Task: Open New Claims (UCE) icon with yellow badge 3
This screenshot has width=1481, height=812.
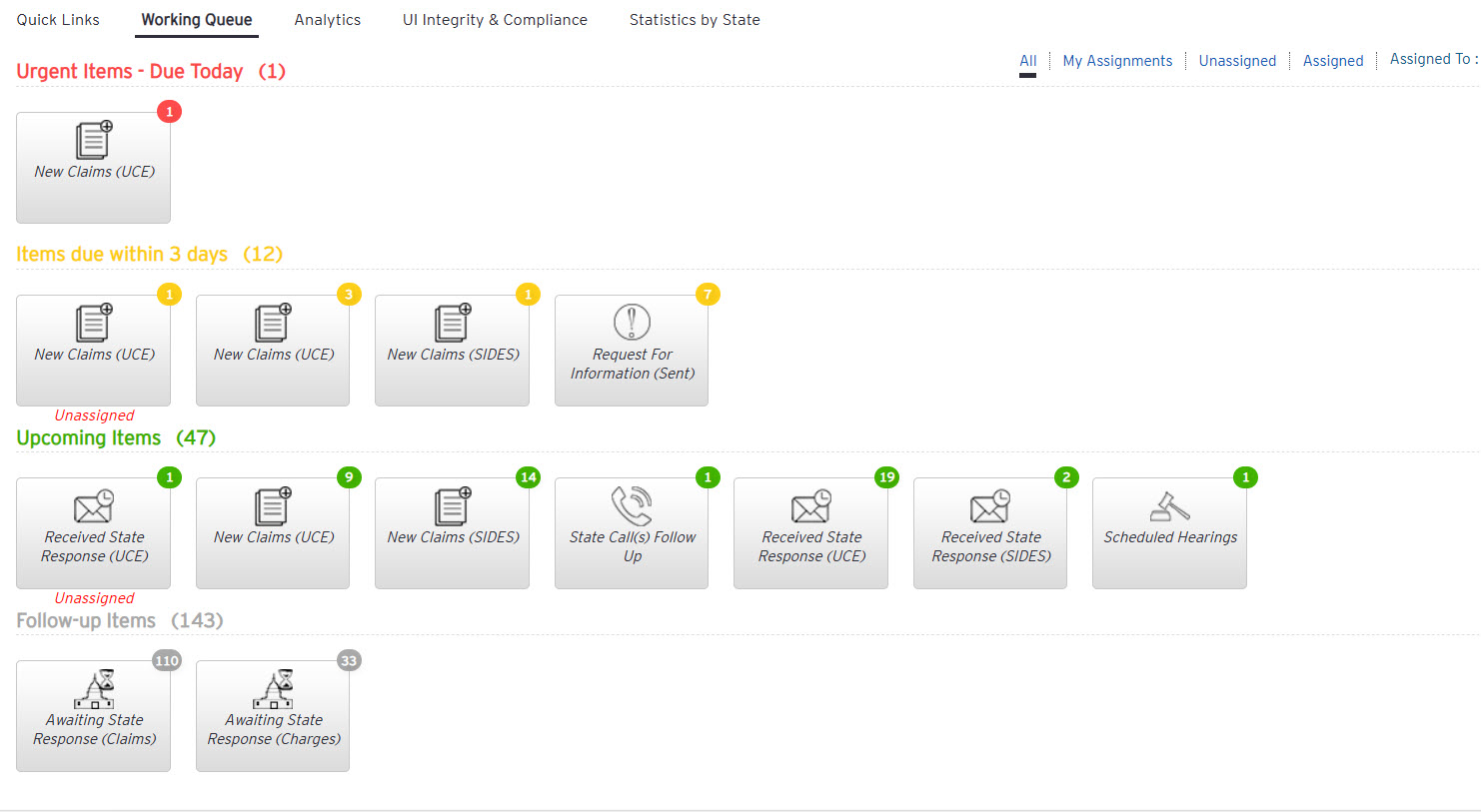Action: [x=273, y=323]
